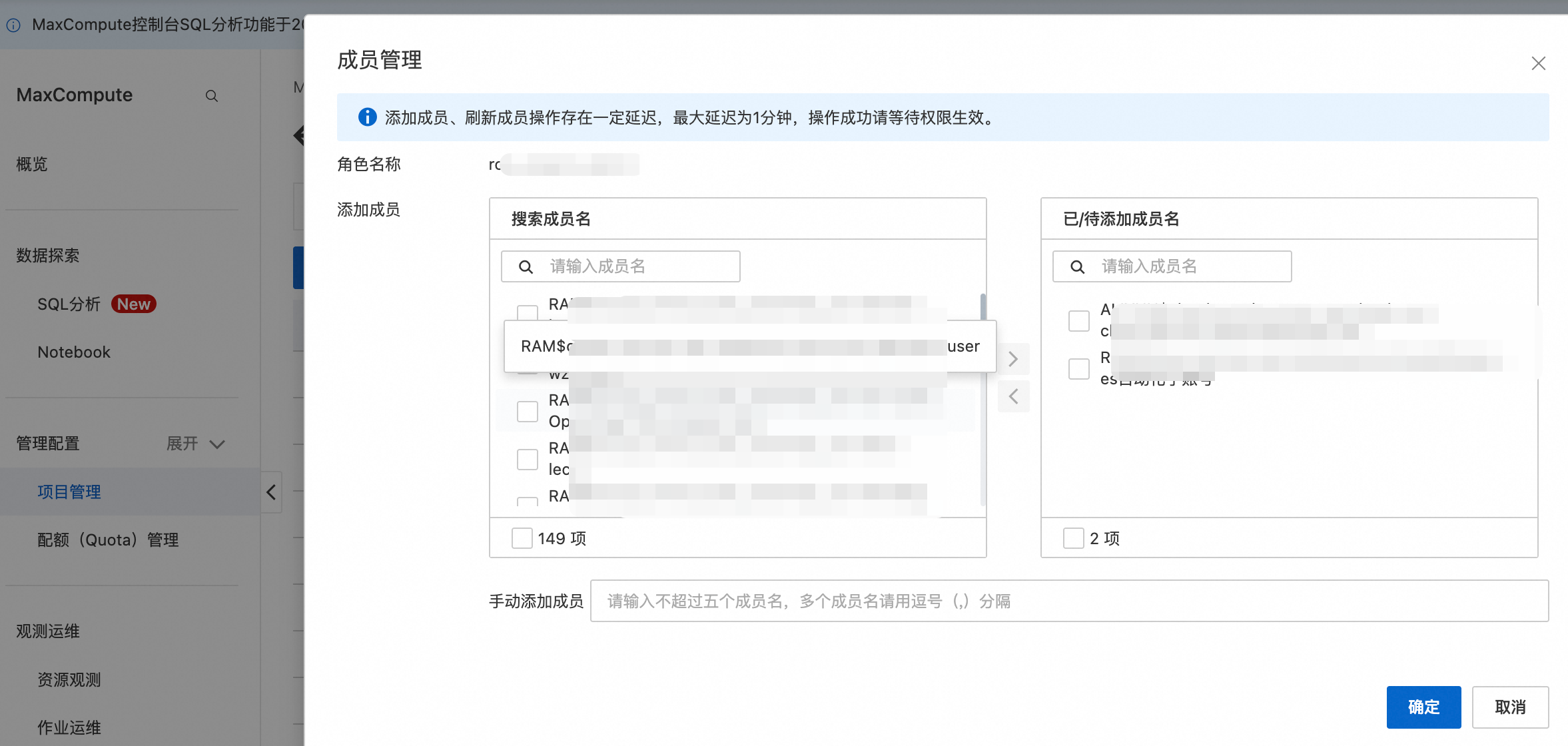The image size is (1568, 746).
Task: Go to 项目管理 in the sidebar
Action: pyautogui.click(x=69, y=492)
